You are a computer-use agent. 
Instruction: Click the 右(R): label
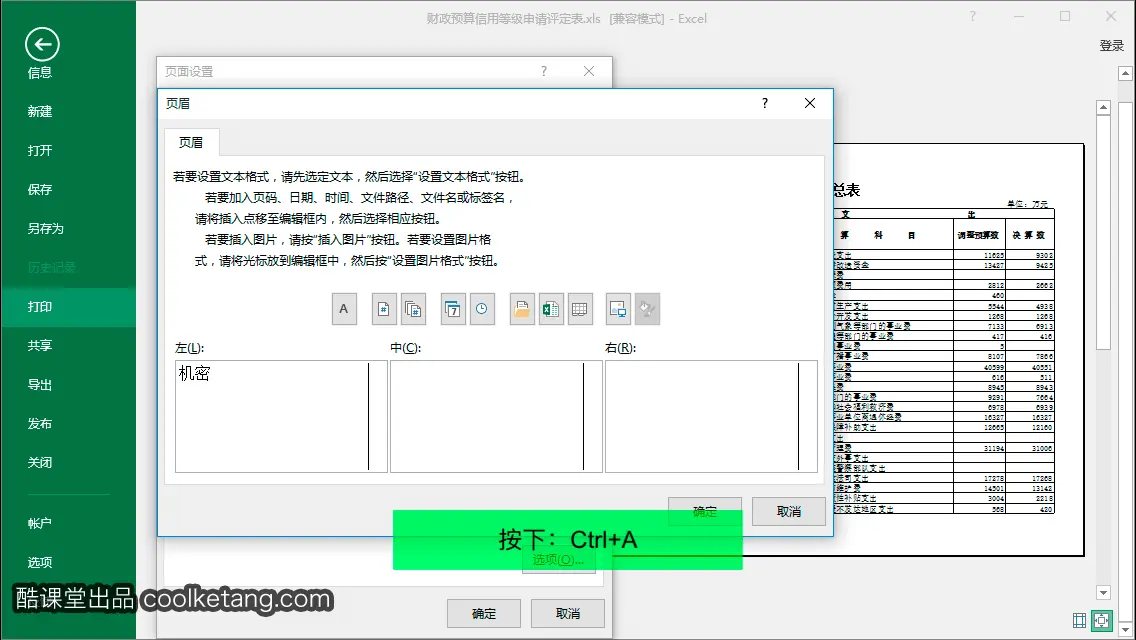click(x=621, y=348)
